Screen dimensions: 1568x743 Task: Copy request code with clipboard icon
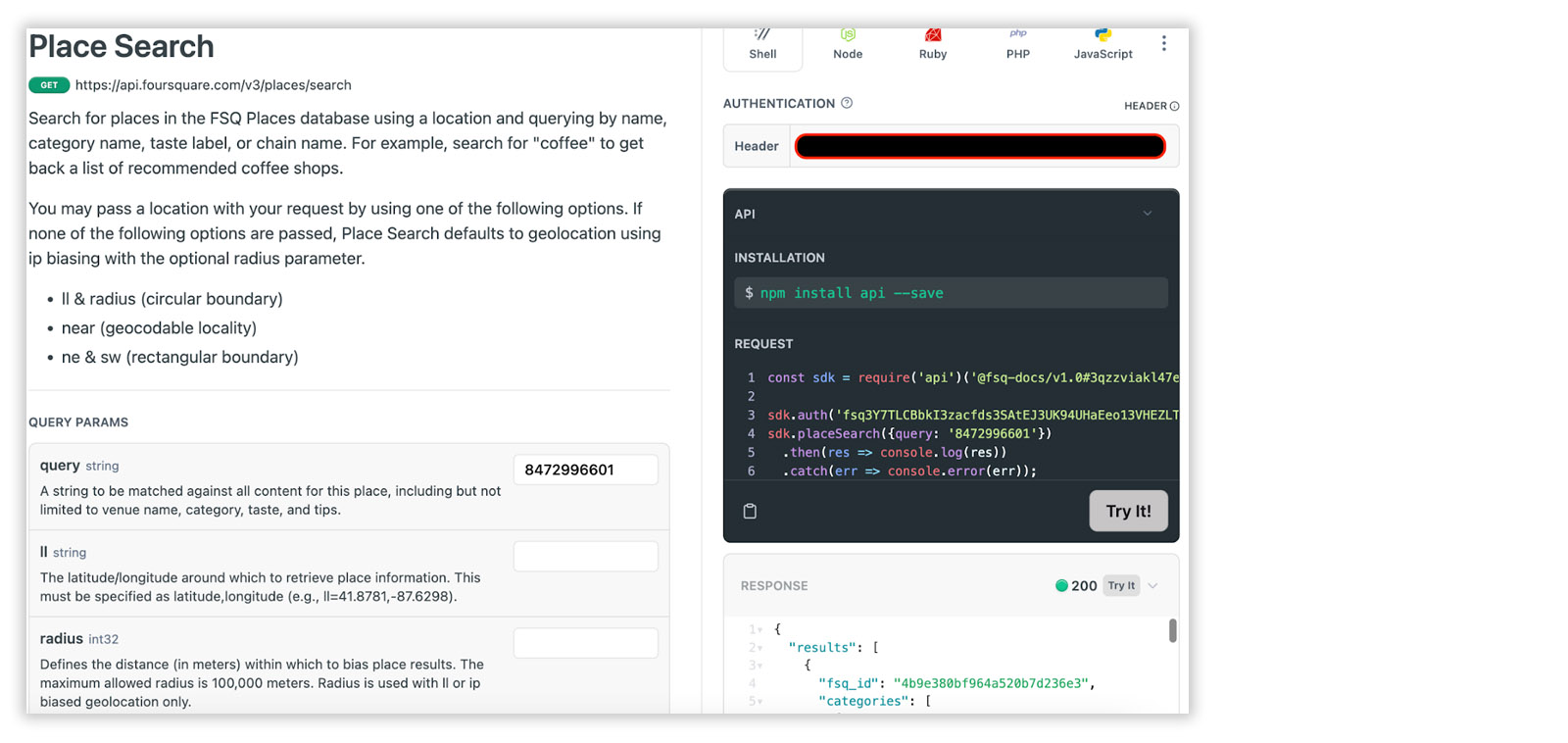750,511
